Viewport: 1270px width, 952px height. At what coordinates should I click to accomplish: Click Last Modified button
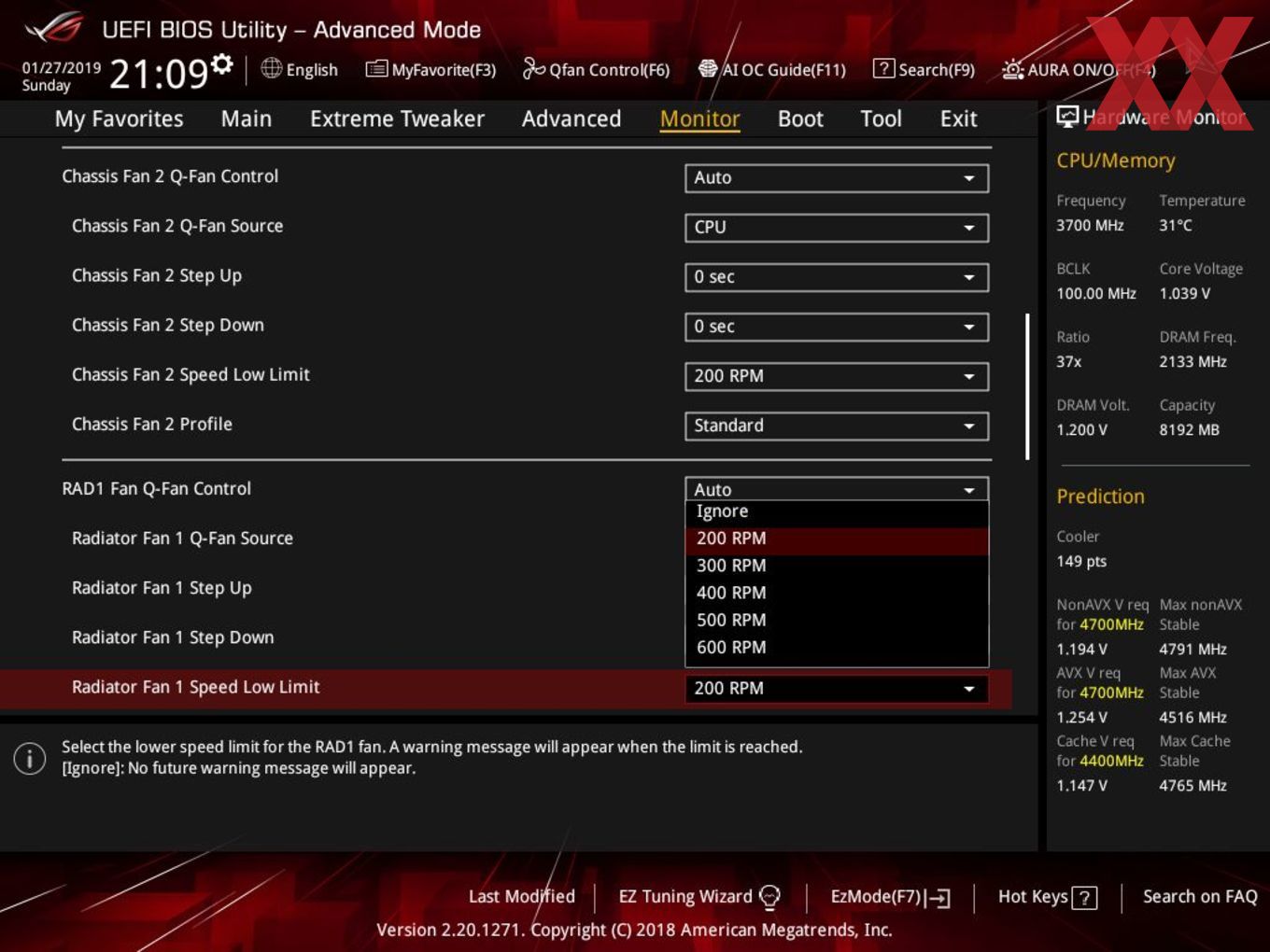pos(521,897)
